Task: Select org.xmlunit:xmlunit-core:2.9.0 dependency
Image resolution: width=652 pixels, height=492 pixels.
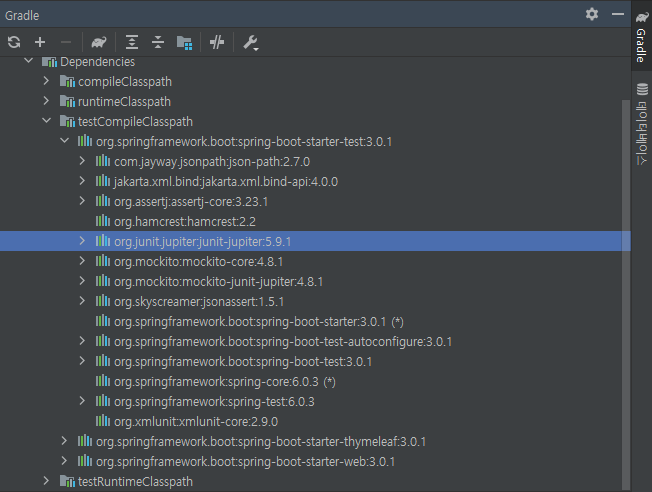Action: pyautogui.click(x=196, y=422)
